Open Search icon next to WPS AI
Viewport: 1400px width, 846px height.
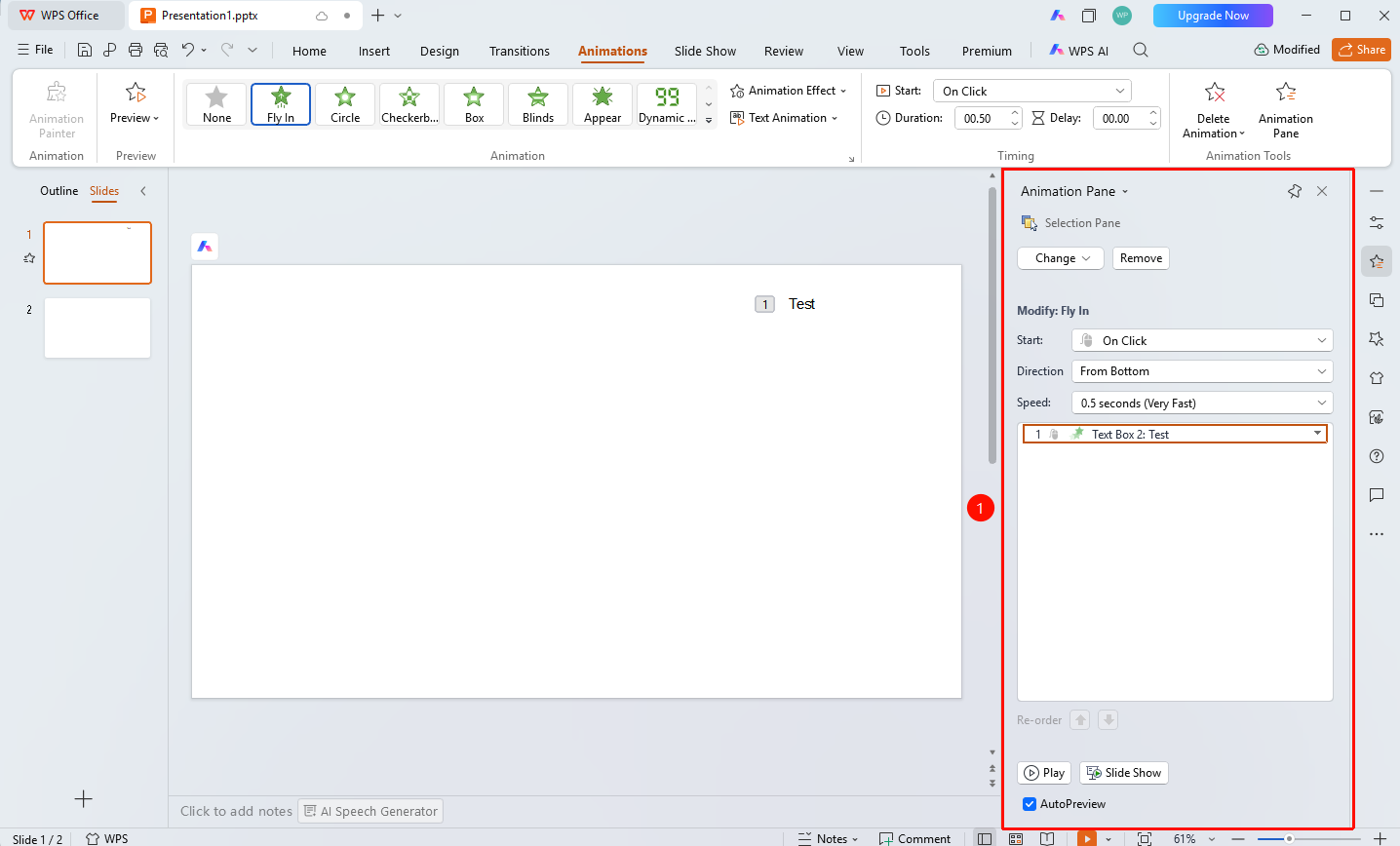pos(1141,51)
